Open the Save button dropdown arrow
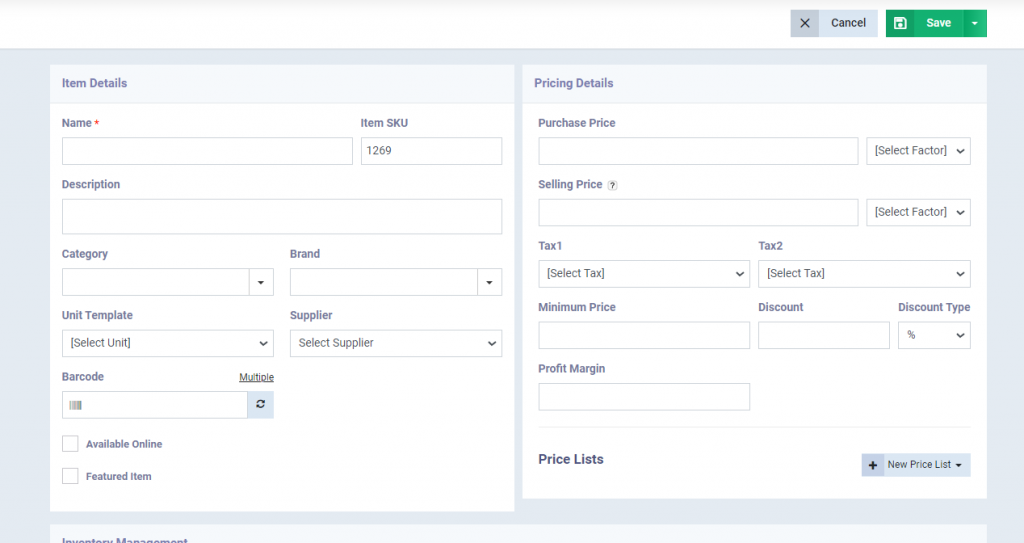 974,23
